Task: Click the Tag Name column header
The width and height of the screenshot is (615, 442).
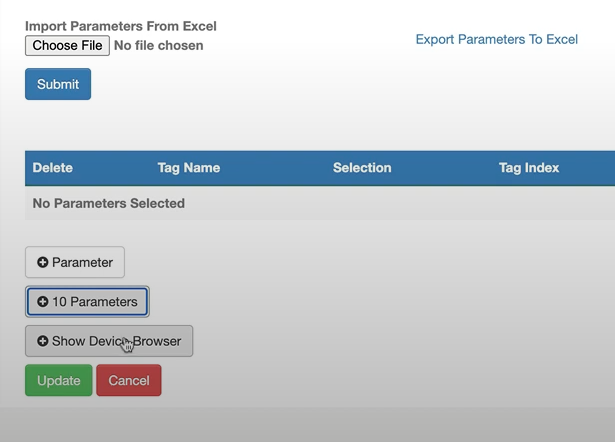Action: click(x=189, y=168)
